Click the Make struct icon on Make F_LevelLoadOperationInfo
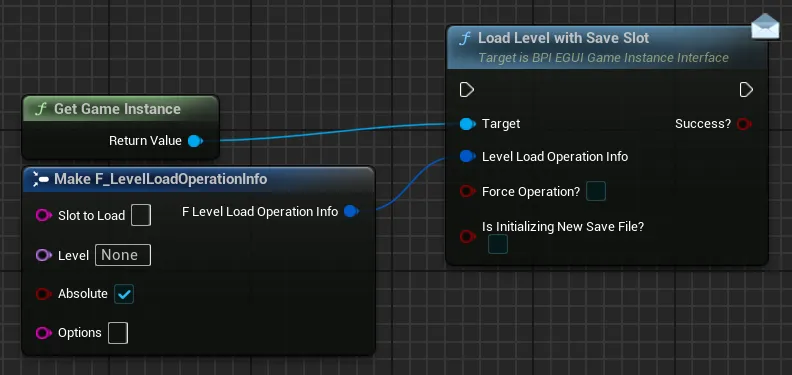The width and height of the screenshot is (792, 375). [40, 179]
